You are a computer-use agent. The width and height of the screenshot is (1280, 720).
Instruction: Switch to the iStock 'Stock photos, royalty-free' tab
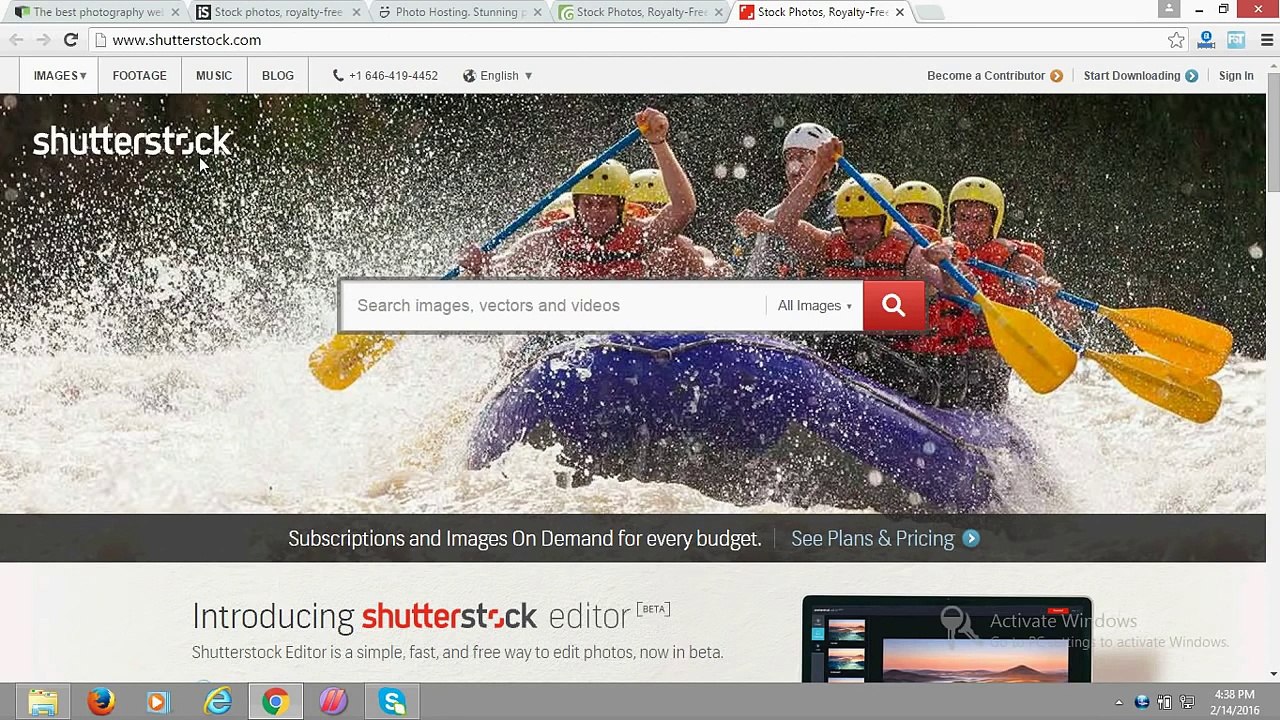click(278, 12)
